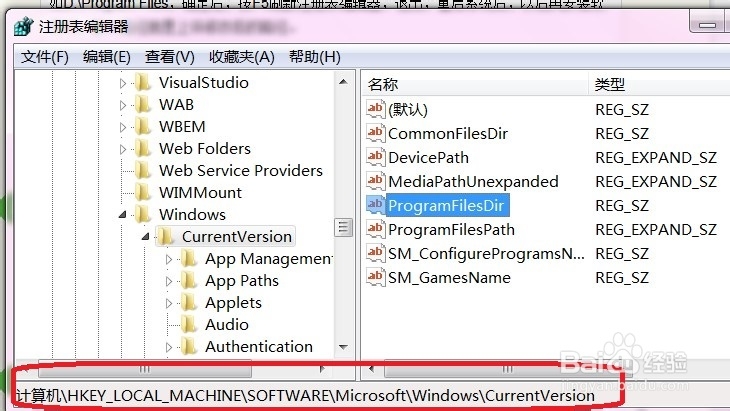This screenshot has width=730, height=411.
Task: Click the string icon beside ProgramFilesPath
Action: tap(375, 229)
